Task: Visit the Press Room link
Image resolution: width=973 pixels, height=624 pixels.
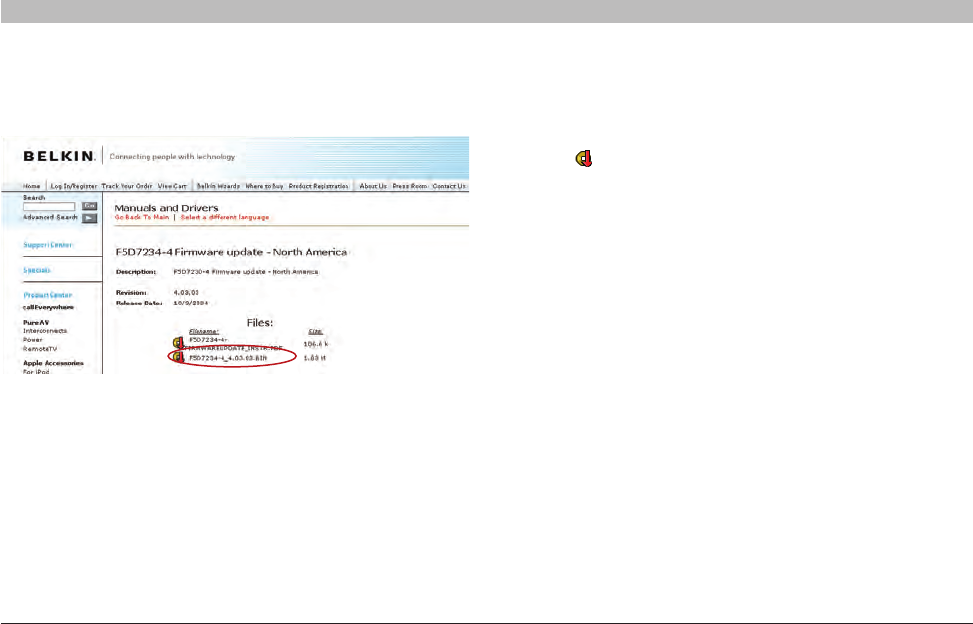Action: (x=410, y=186)
